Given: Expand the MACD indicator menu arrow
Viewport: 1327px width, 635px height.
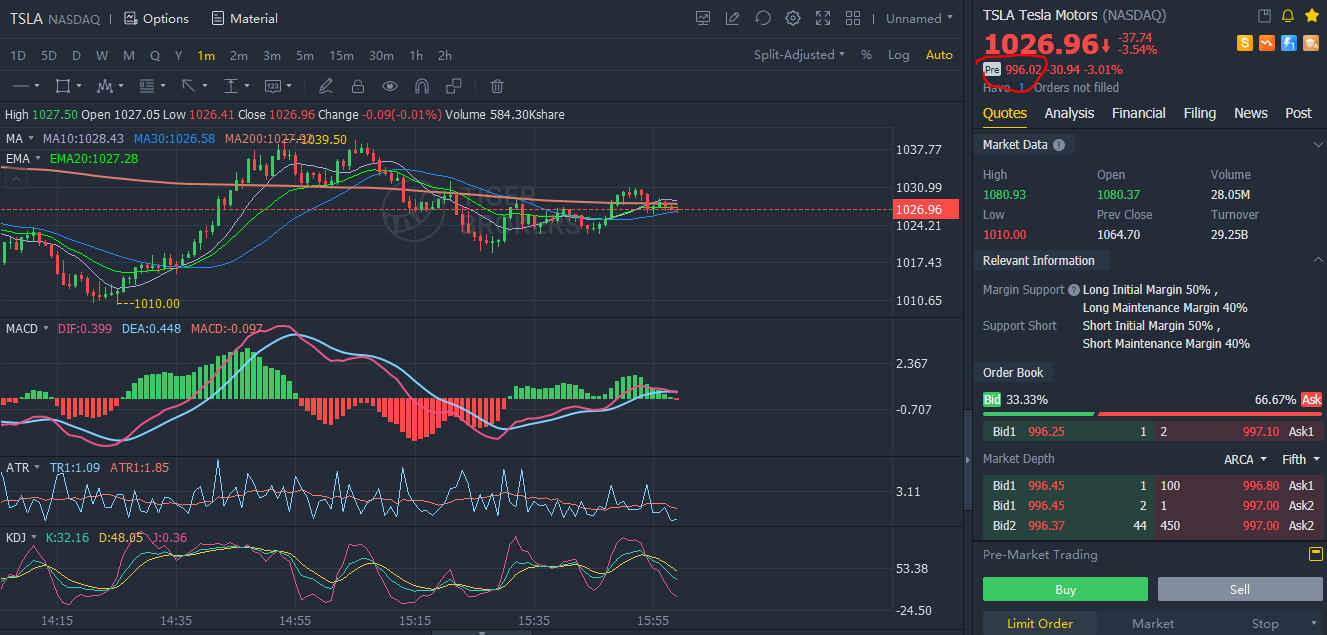Looking at the screenshot, I should pyautogui.click(x=45, y=329).
